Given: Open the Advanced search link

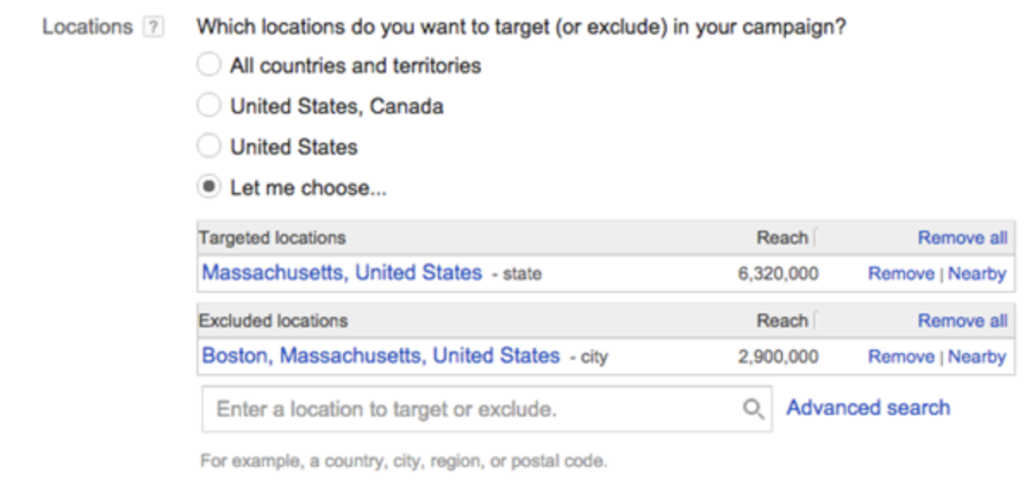Looking at the screenshot, I should (868, 408).
